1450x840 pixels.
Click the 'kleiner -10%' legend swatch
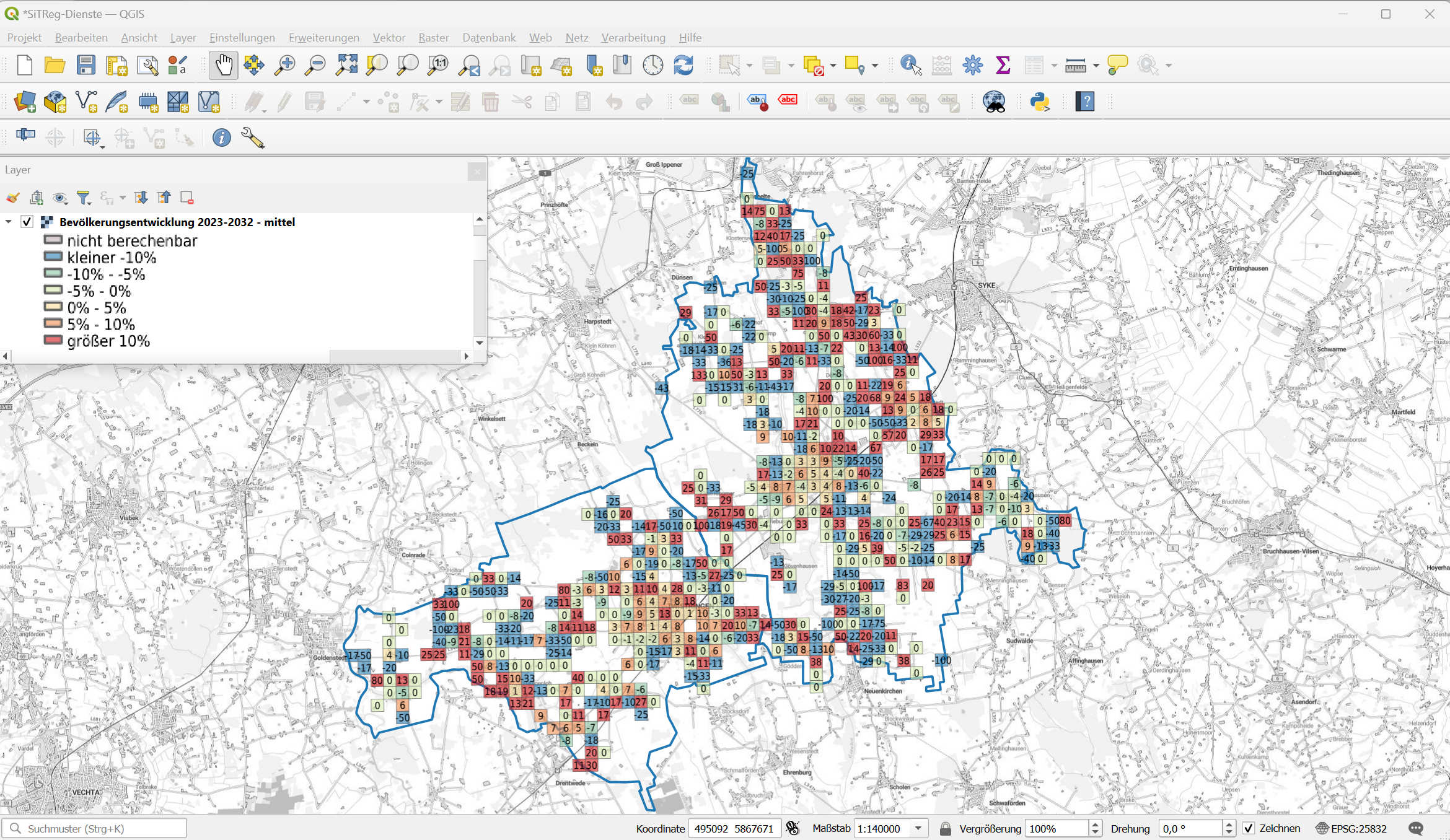point(53,256)
